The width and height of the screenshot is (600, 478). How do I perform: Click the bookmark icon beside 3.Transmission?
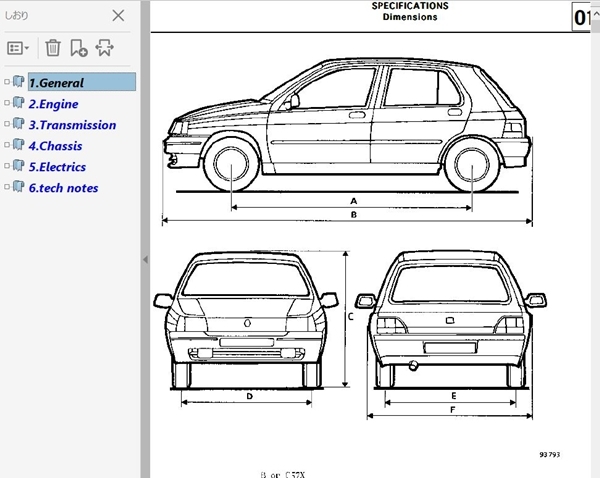tap(19, 125)
